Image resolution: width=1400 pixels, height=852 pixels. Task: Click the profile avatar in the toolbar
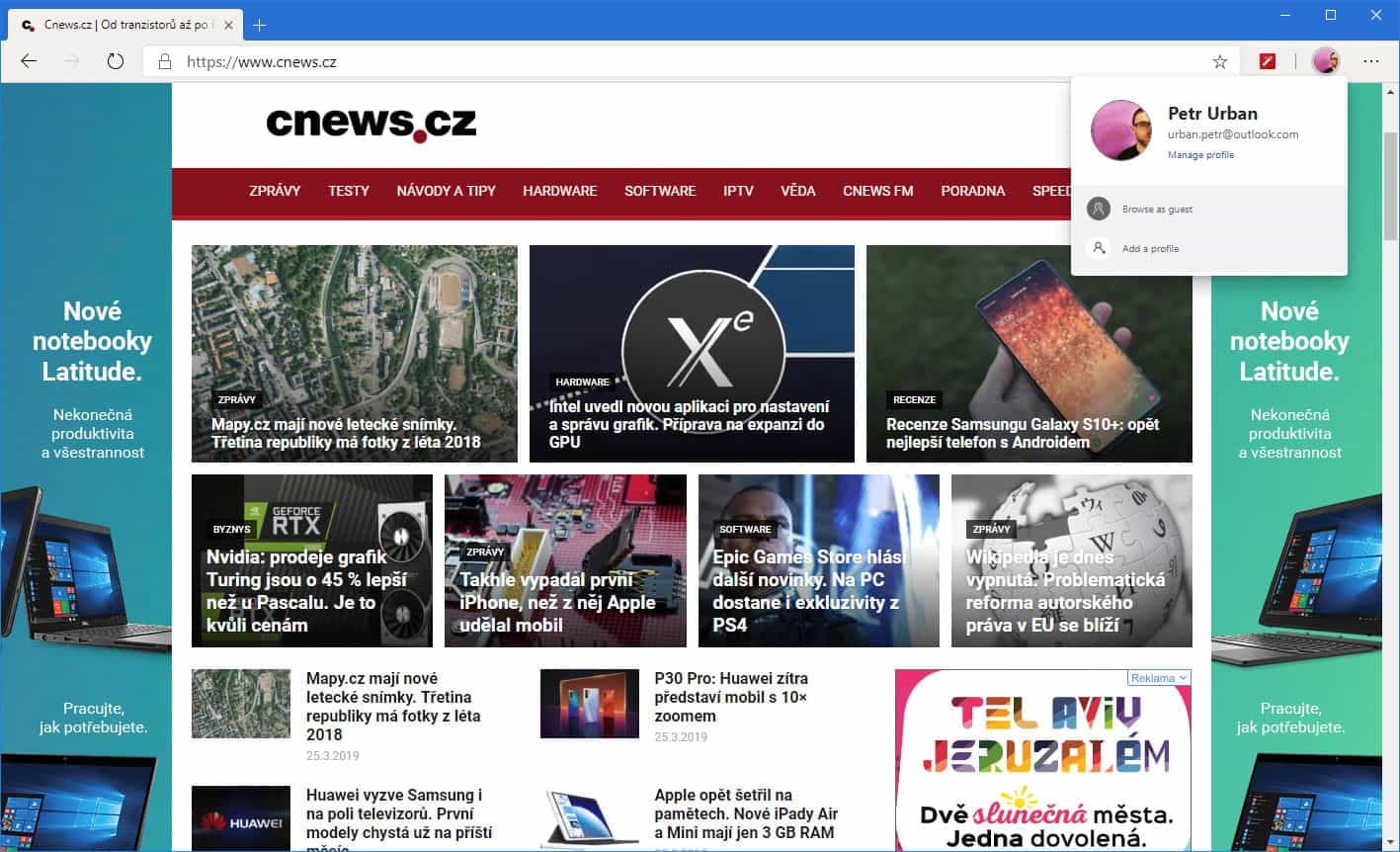pyautogui.click(x=1325, y=61)
